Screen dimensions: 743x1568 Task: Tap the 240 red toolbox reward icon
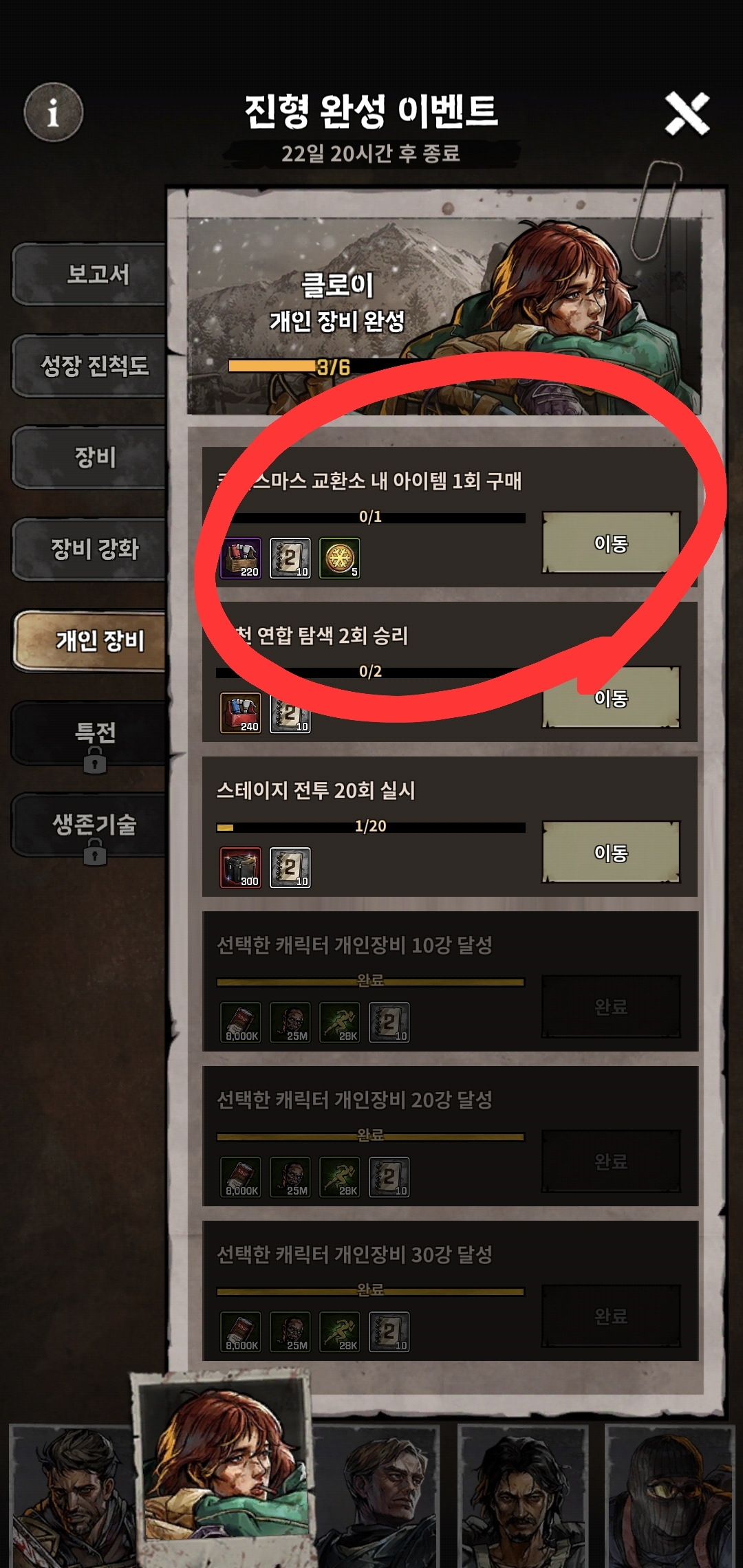pyautogui.click(x=241, y=712)
